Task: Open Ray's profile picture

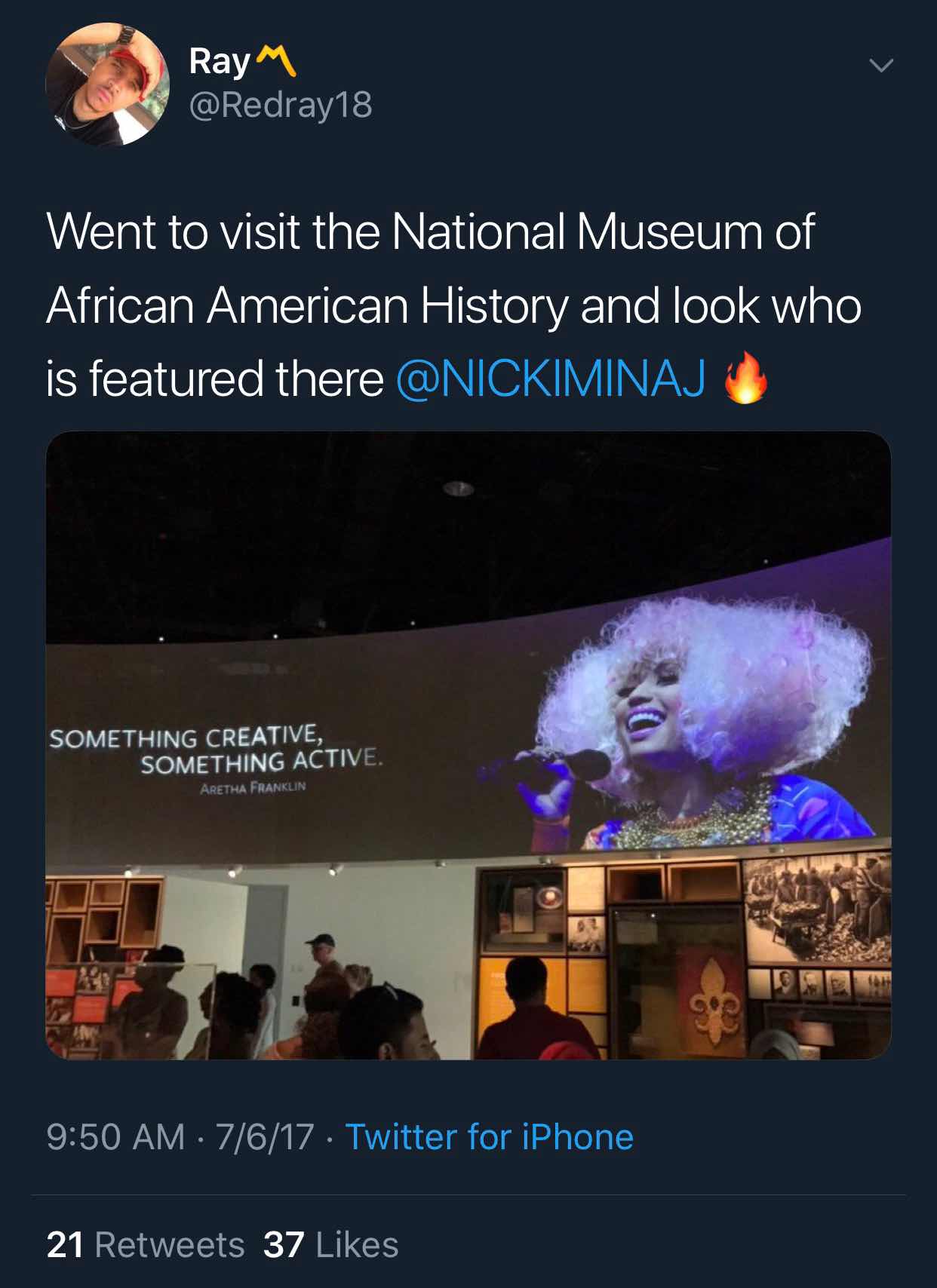Action: pos(107,84)
